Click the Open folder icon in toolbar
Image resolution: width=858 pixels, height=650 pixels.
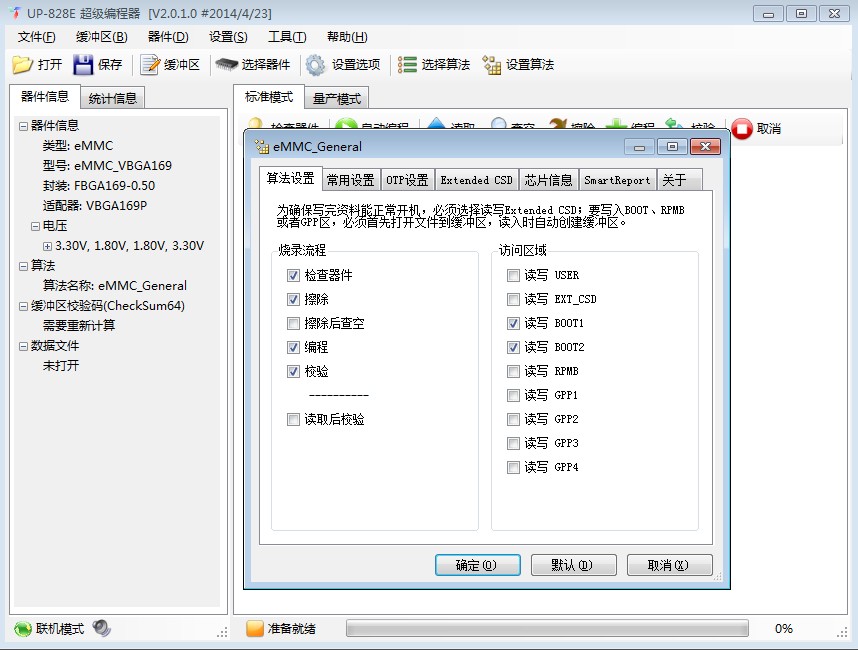coord(23,65)
